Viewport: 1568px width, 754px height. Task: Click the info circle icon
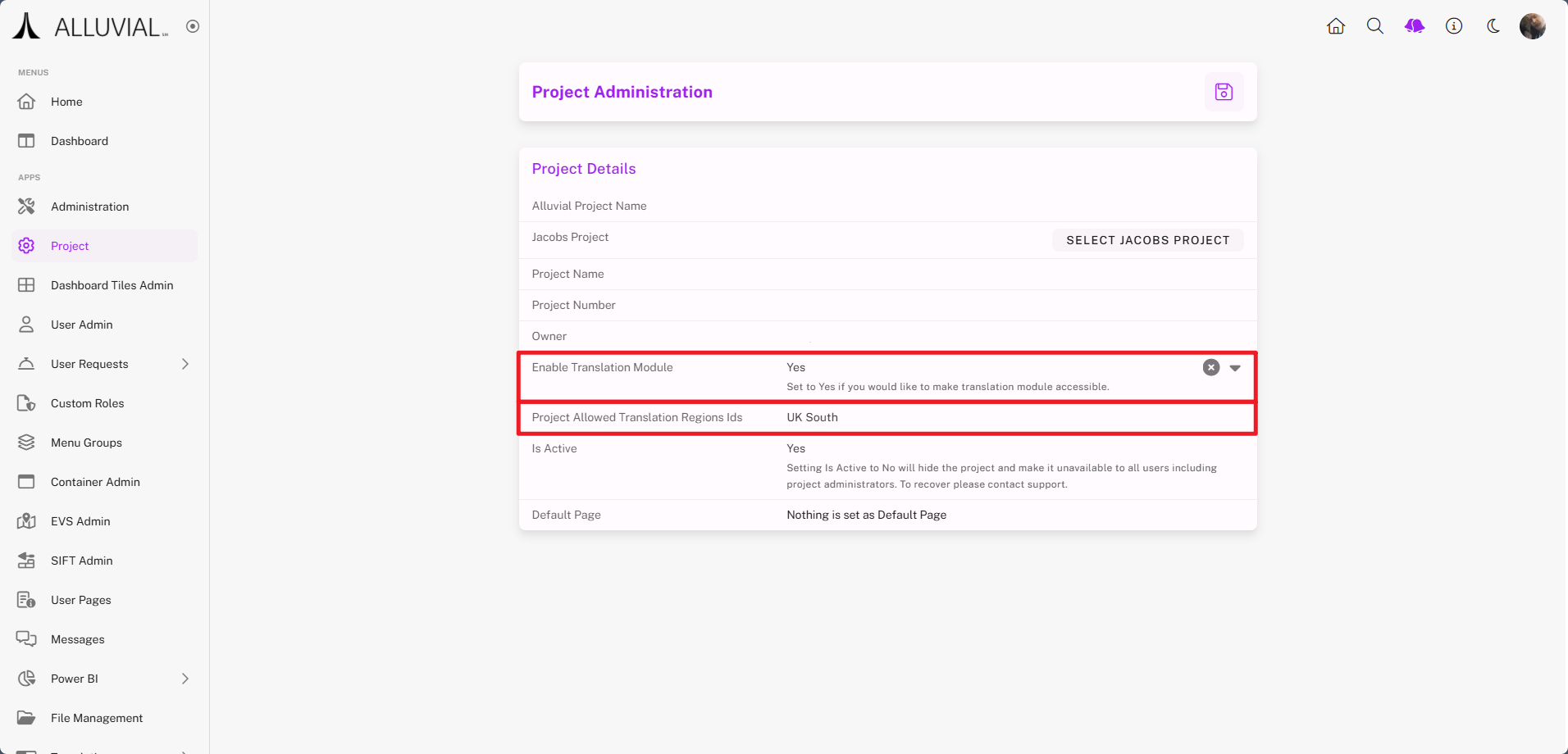pyautogui.click(x=1454, y=26)
